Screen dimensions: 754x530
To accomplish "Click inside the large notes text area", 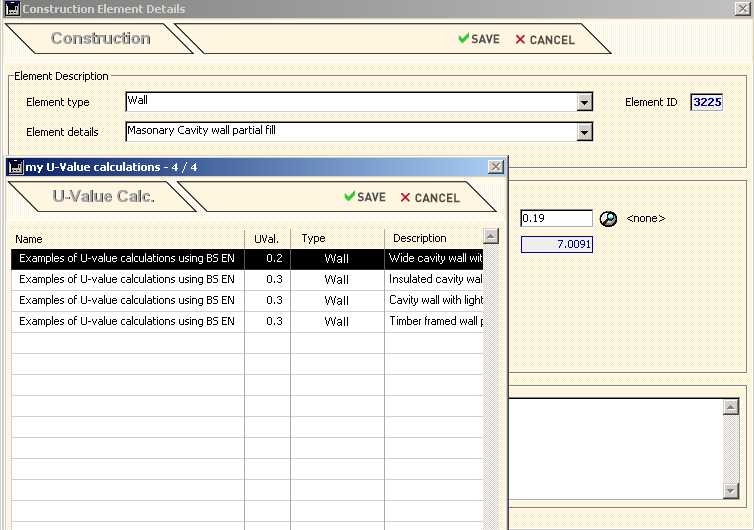I will pyautogui.click(x=616, y=448).
